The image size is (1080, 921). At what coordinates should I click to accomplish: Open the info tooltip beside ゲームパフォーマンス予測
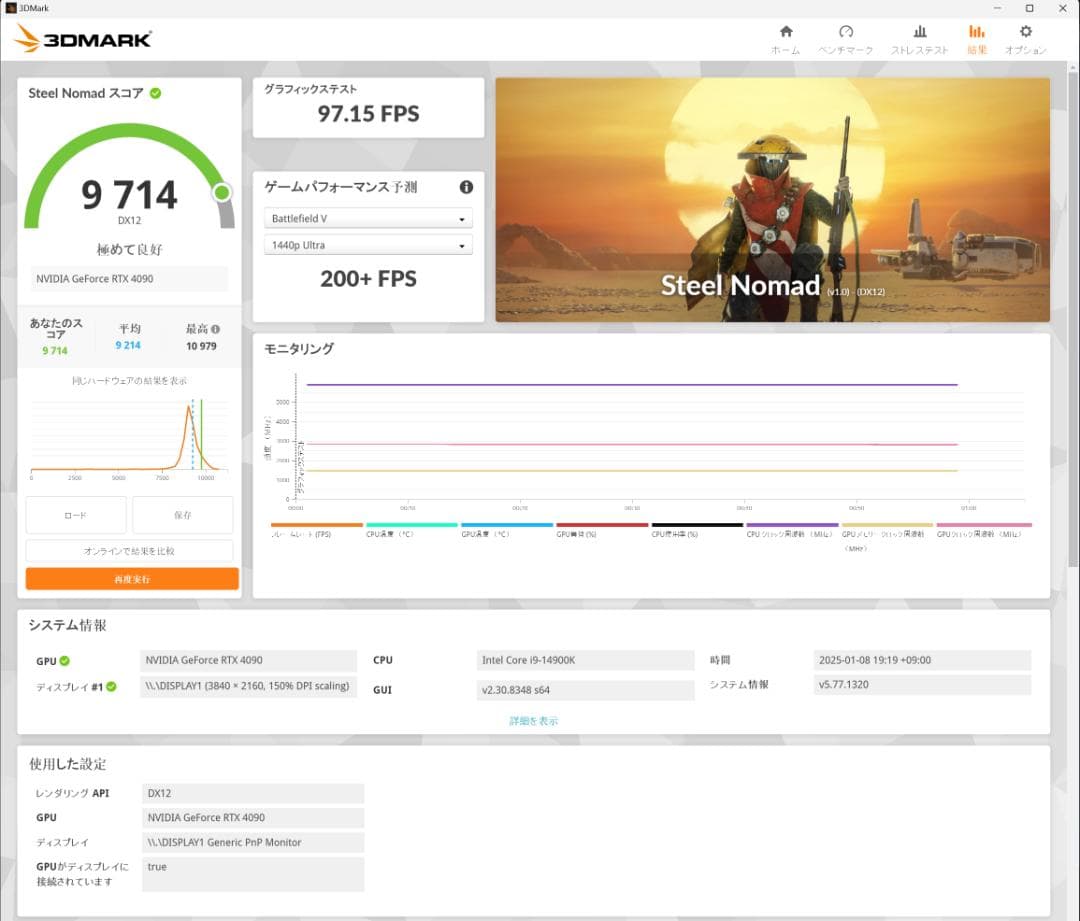[x=465, y=186]
